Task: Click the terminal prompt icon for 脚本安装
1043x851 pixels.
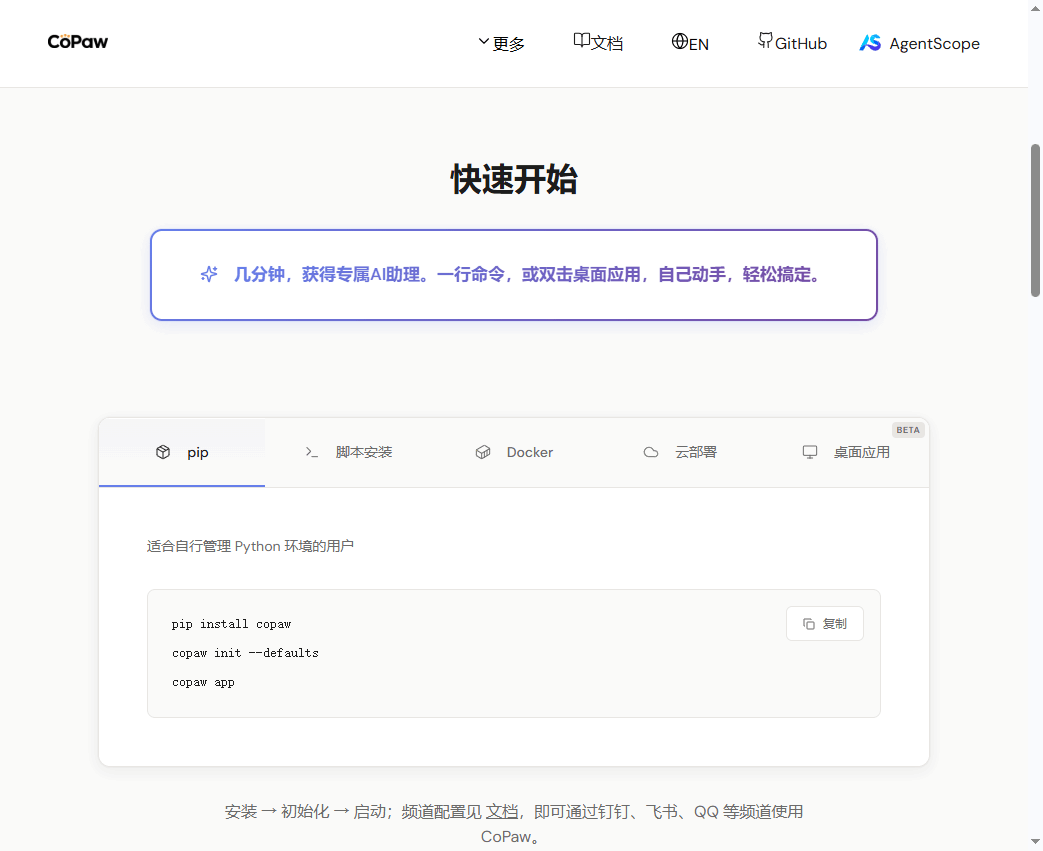Action: (312, 453)
